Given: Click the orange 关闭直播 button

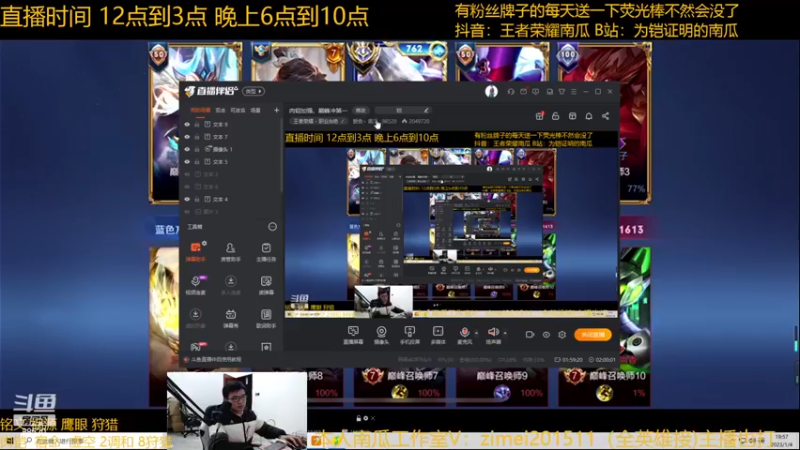Looking at the screenshot, I should point(592,335).
